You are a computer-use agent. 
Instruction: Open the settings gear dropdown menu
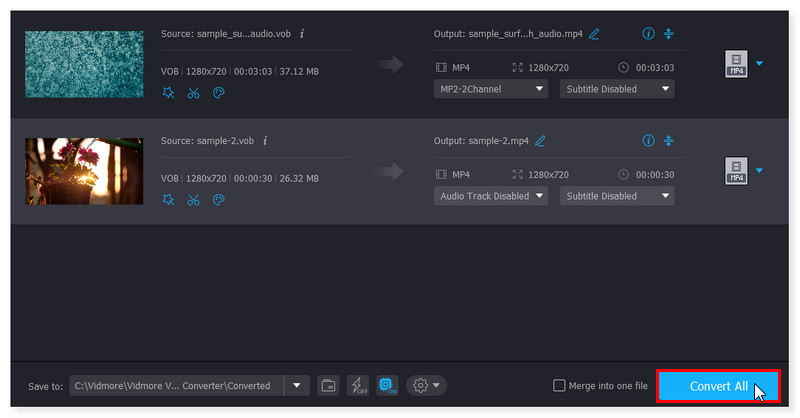tap(426, 386)
